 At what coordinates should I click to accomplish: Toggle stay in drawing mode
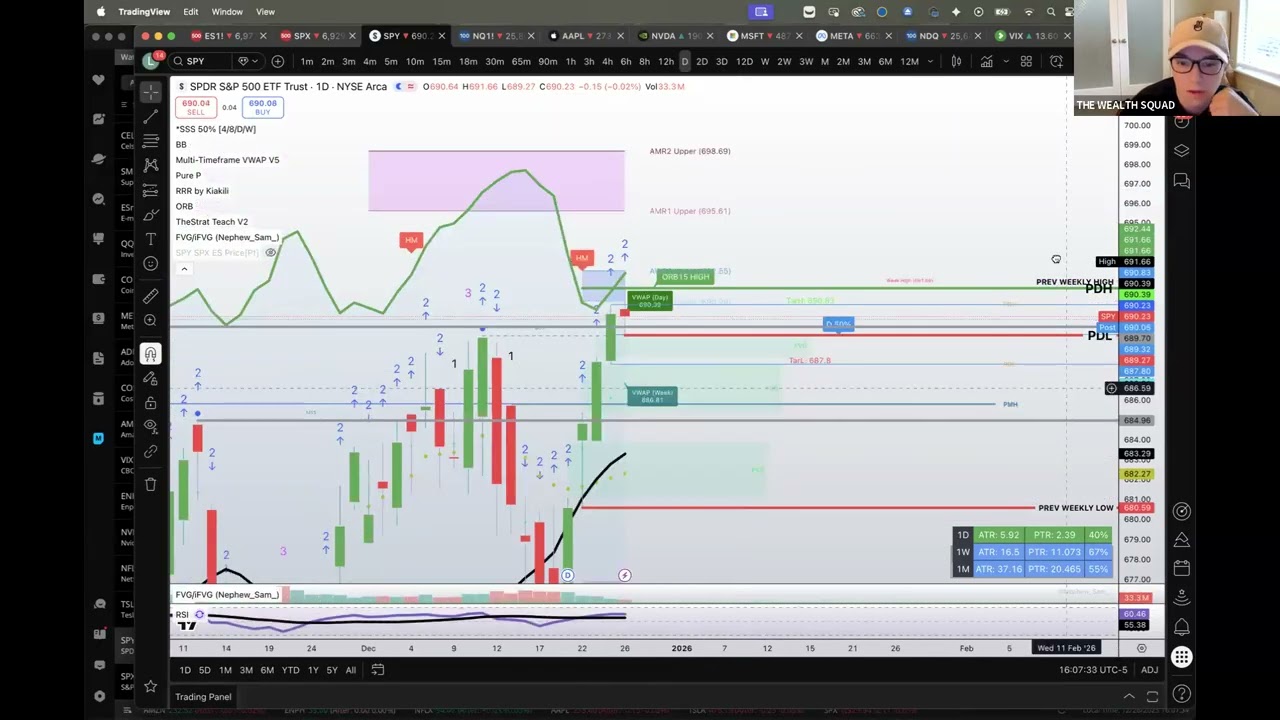click(150, 378)
